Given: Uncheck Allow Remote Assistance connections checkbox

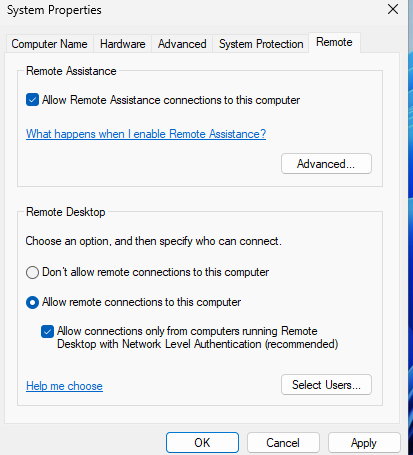Looking at the screenshot, I should click(x=32, y=100).
